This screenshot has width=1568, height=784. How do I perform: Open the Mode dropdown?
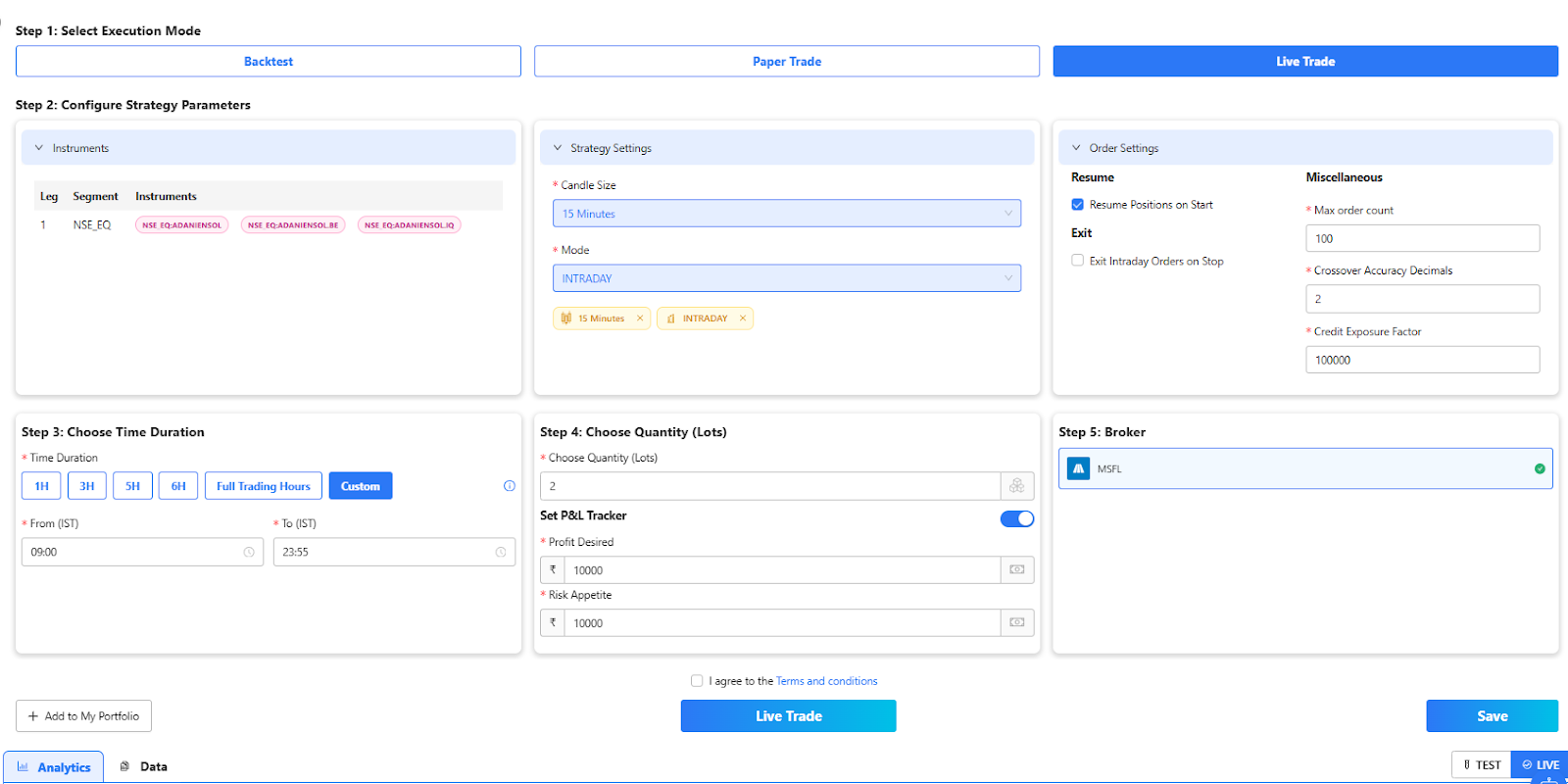(x=786, y=278)
